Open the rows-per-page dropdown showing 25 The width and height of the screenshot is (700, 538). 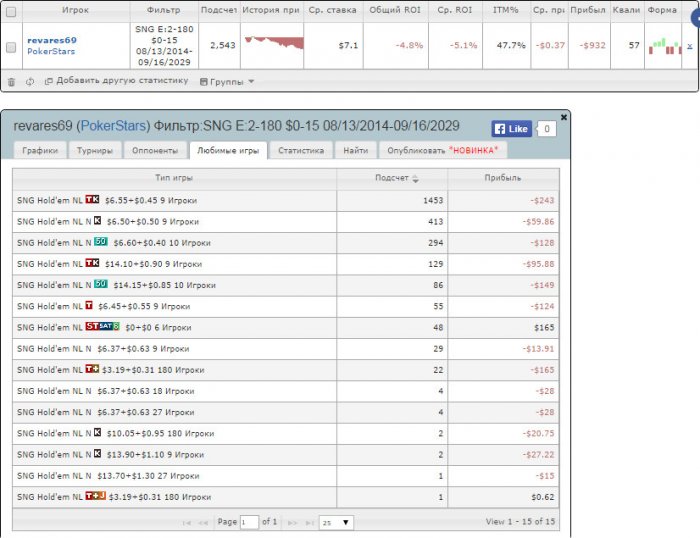coord(336,522)
